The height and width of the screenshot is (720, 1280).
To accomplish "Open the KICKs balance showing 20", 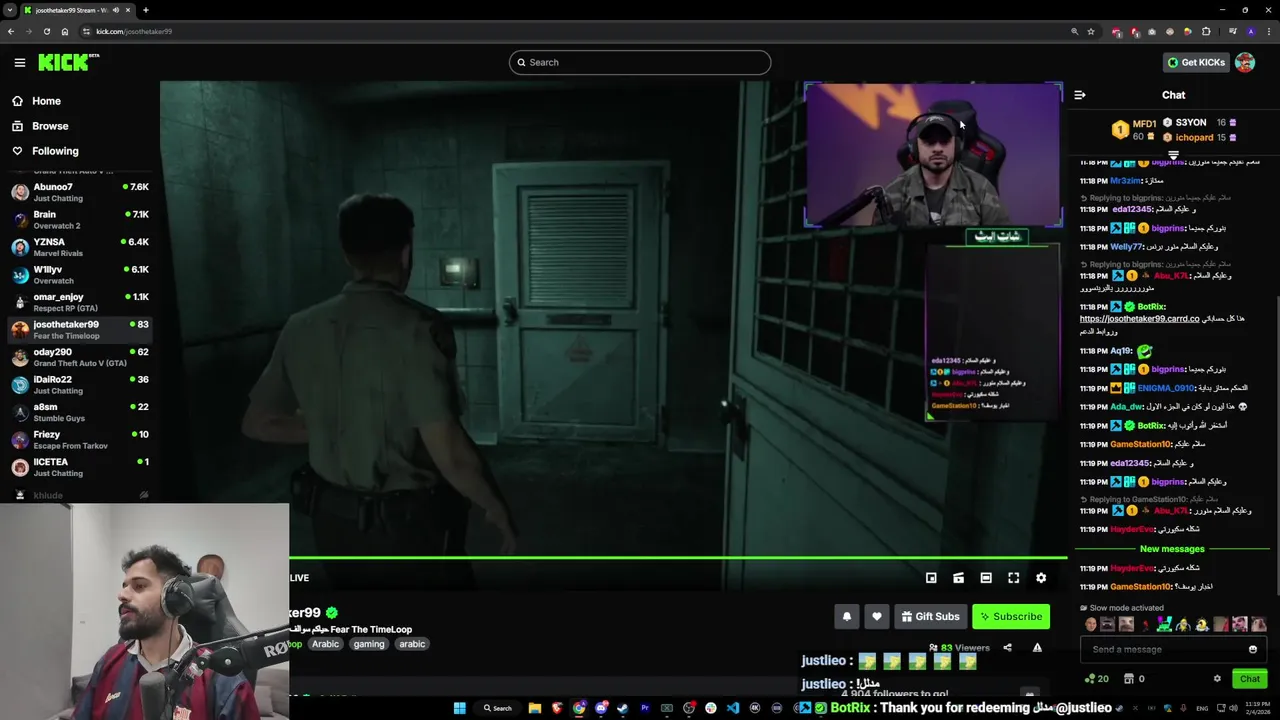I will pos(1096,679).
